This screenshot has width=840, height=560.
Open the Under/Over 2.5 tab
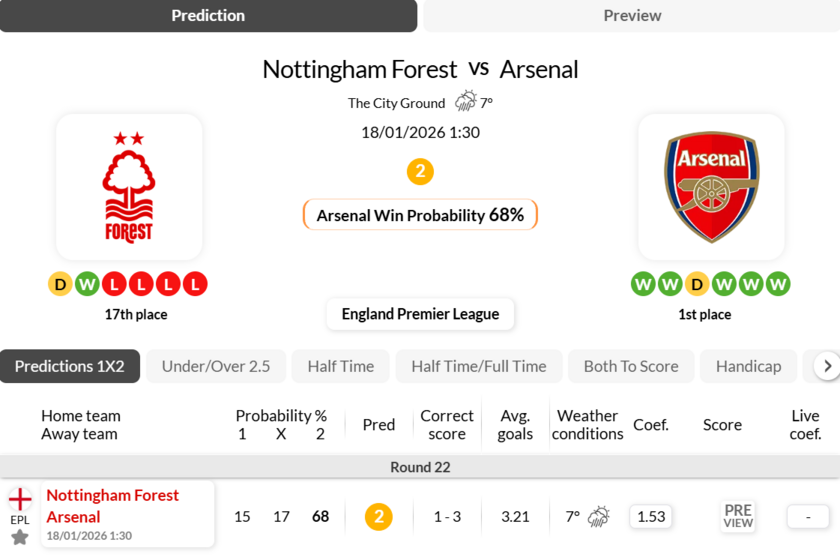pos(216,366)
